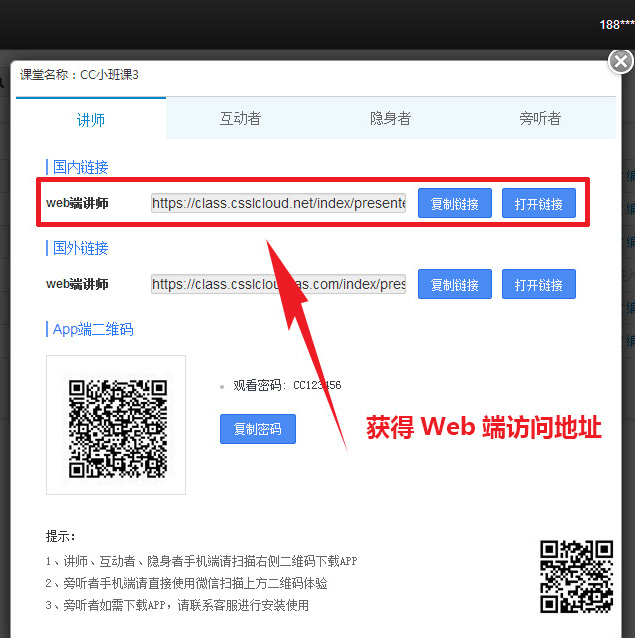Viewport: 635px width, 643px height.
Task: Click the 观看密码 CC123456 text
Action: coord(287,385)
